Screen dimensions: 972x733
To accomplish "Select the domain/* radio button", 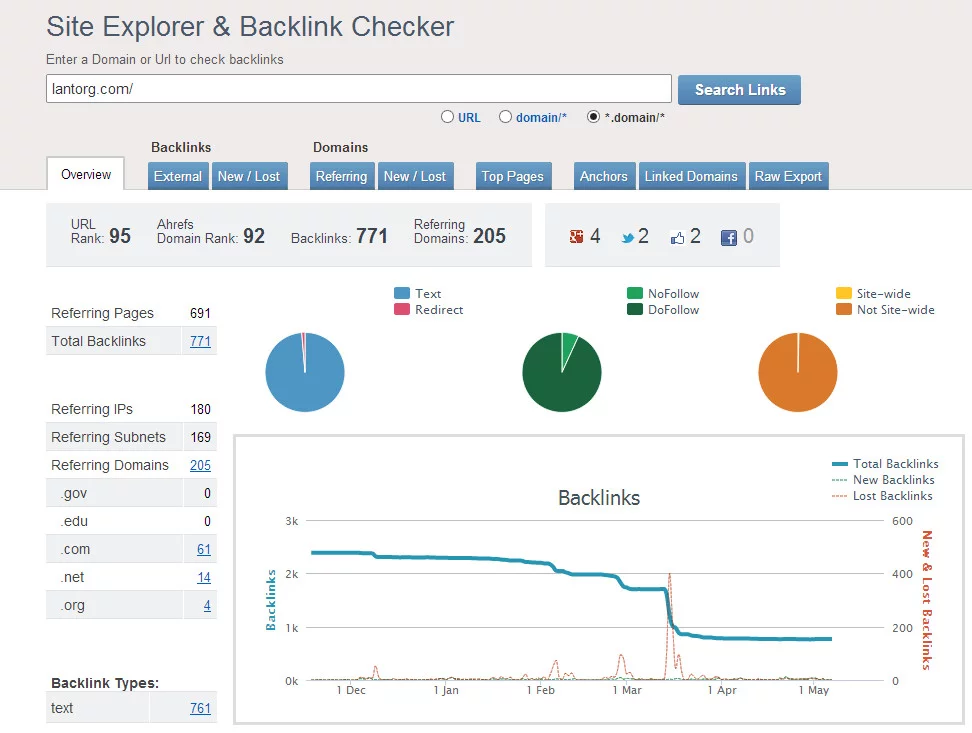I will coord(505,117).
